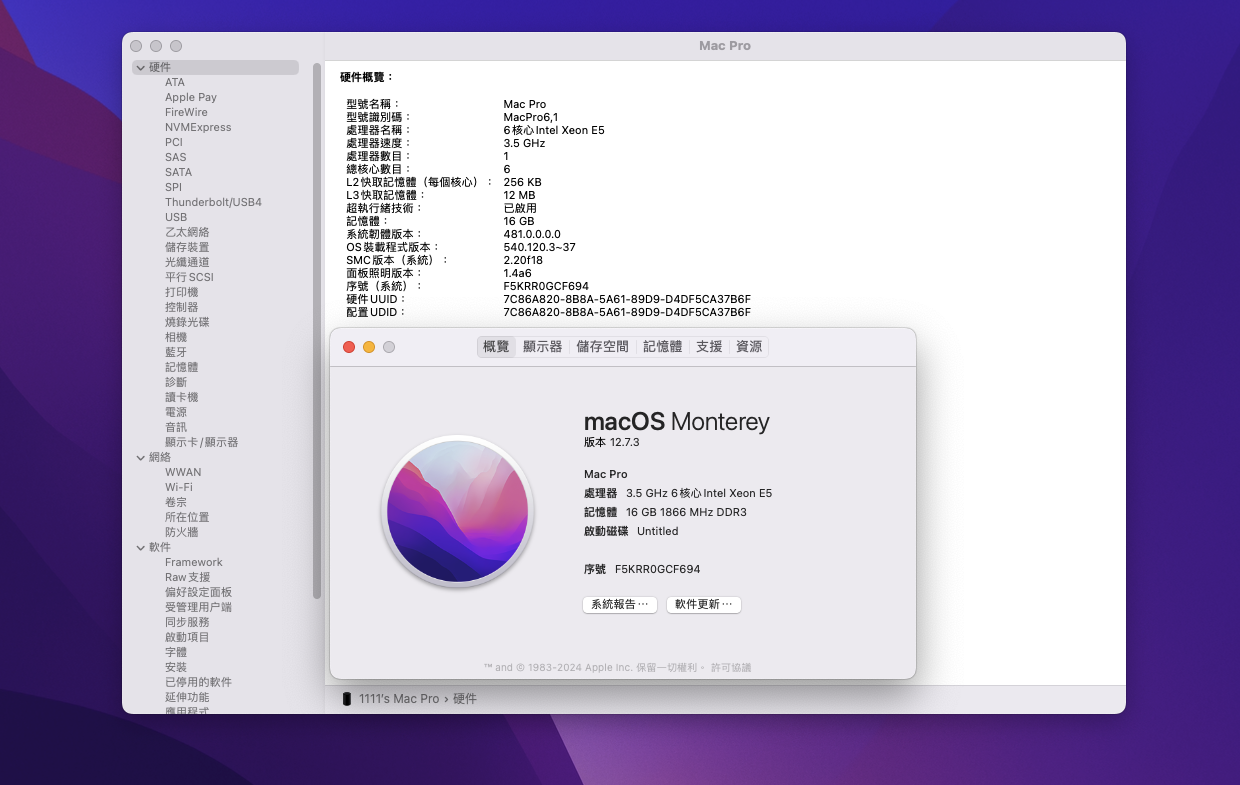Image resolution: width=1240 pixels, height=785 pixels.
Task: Click 硬件 in the bottom path bar
Action: [x=465, y=699]
